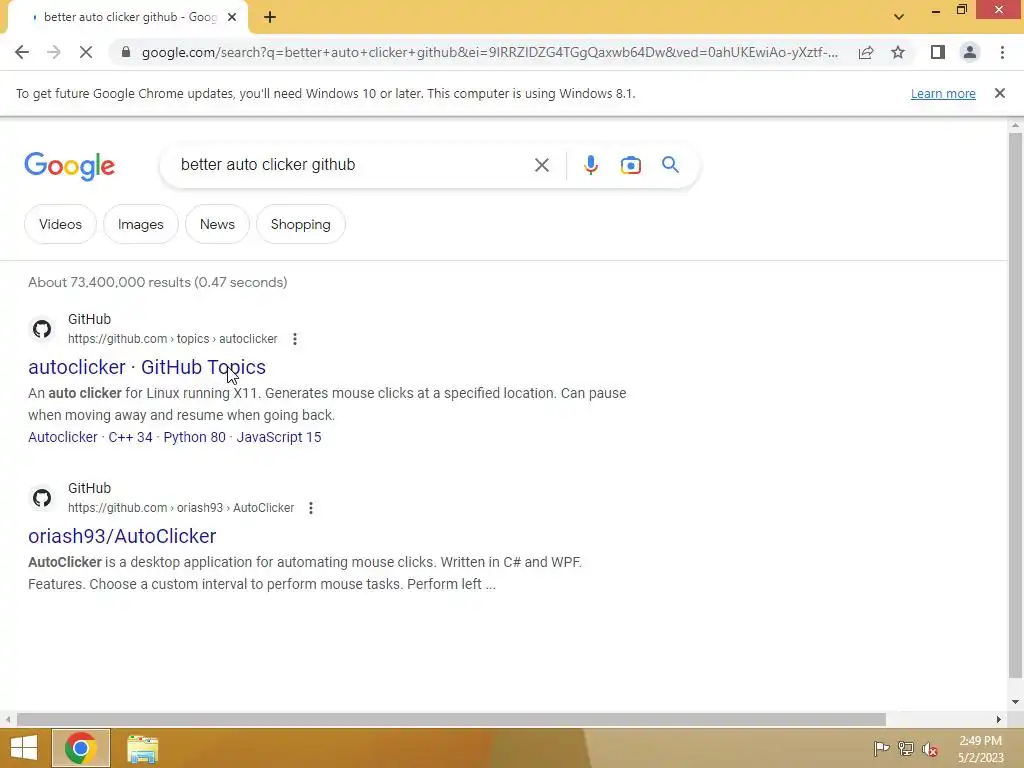Screen dimensions: 1024x768
Task: Open the Windows Start button
Action: [x=24, y=748]
